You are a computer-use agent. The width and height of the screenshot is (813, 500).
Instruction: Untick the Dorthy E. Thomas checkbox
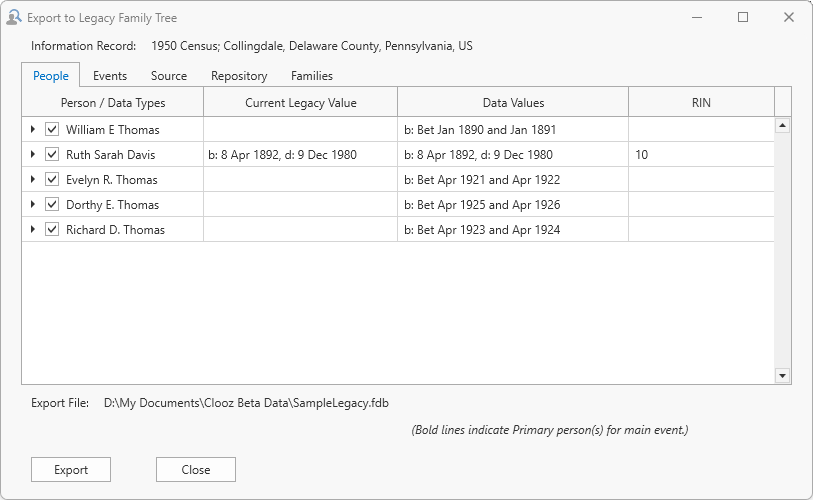click(x=52, y=205)
